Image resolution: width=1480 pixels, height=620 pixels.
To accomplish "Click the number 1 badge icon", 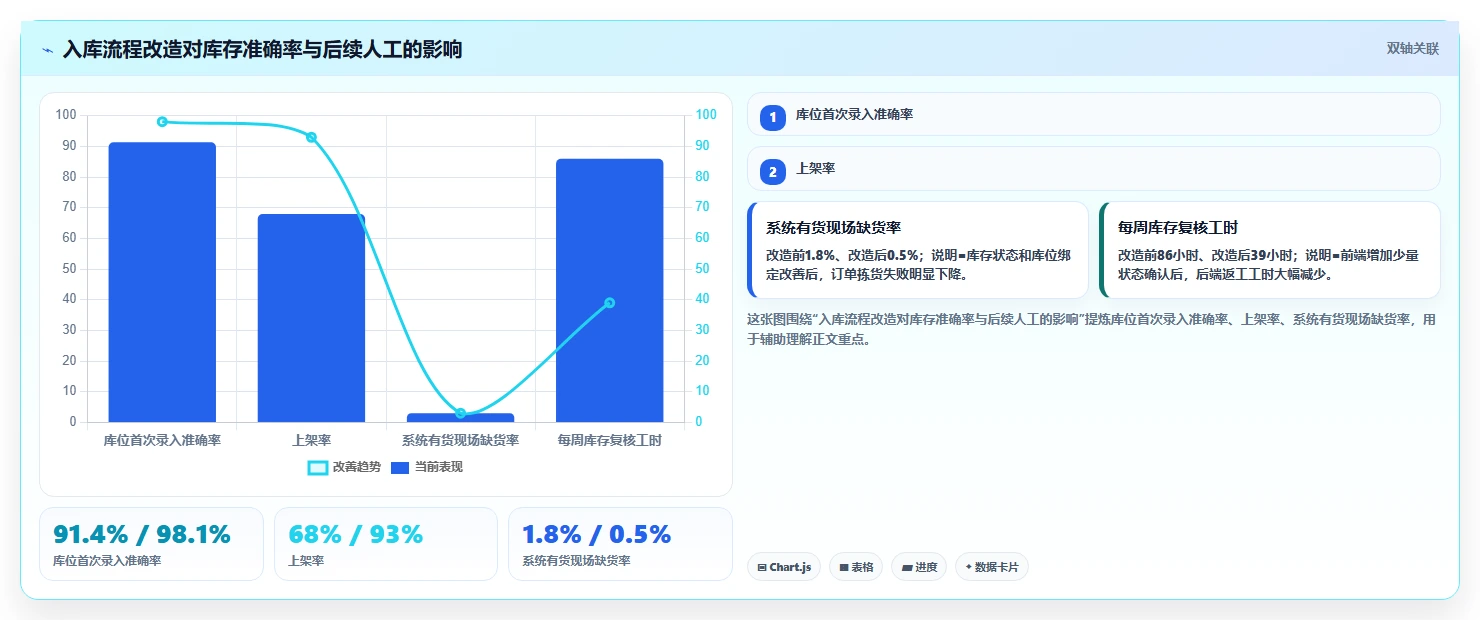I will coord(773,117).
